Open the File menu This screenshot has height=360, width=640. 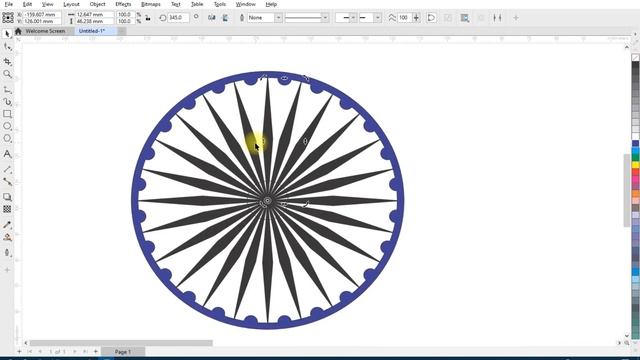[8, 4]
